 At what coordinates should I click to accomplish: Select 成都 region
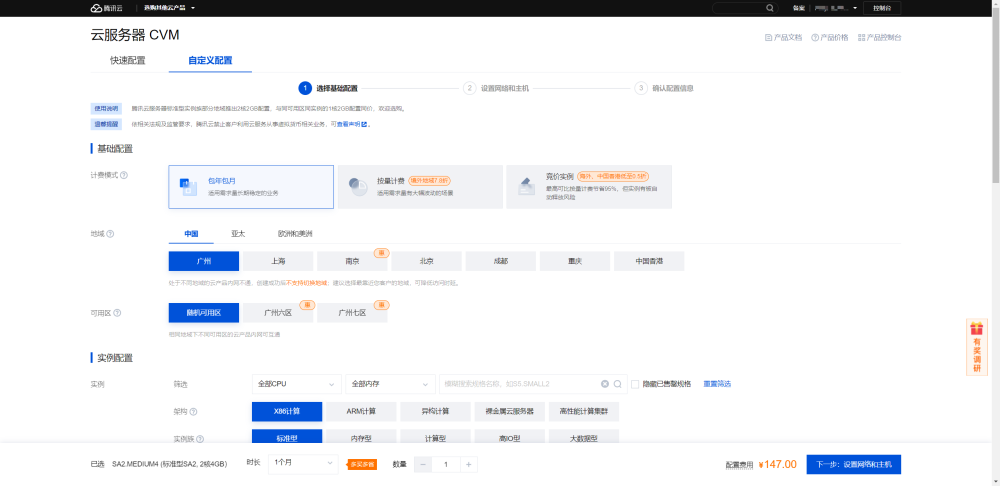click(501, 261)
